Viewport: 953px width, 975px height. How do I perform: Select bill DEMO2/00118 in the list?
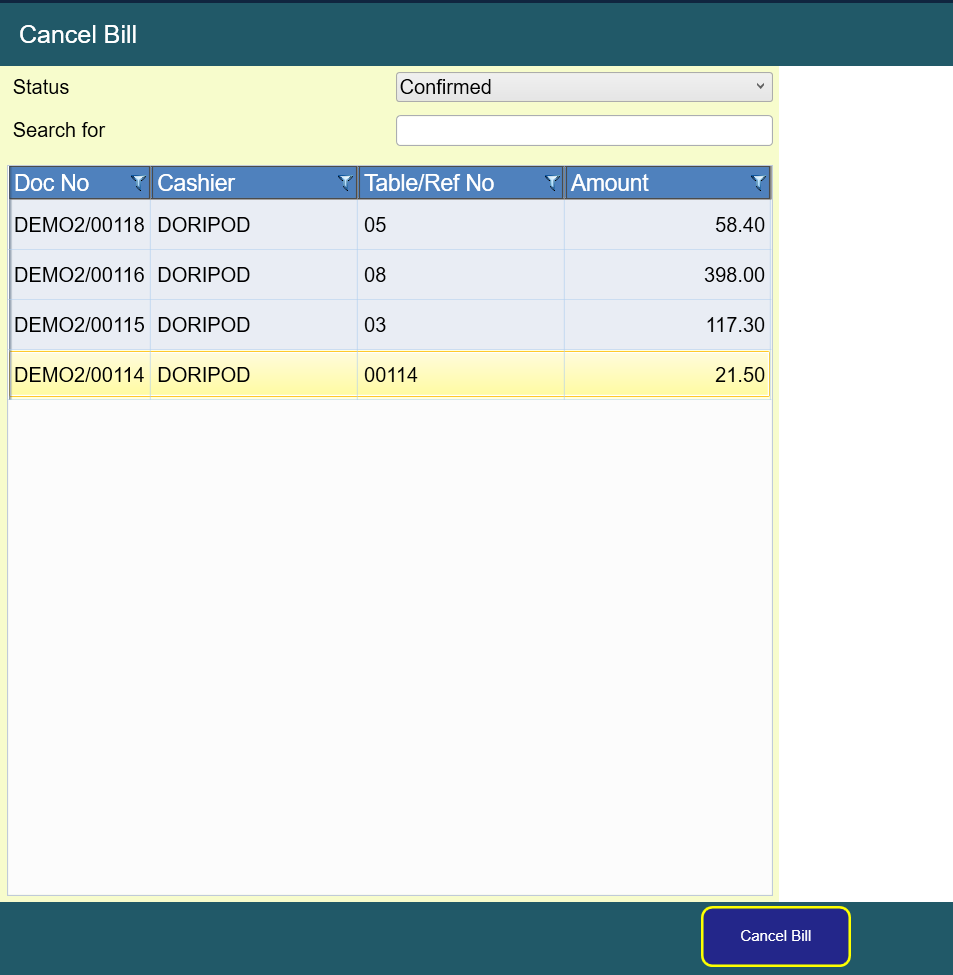tap(80, 225)
